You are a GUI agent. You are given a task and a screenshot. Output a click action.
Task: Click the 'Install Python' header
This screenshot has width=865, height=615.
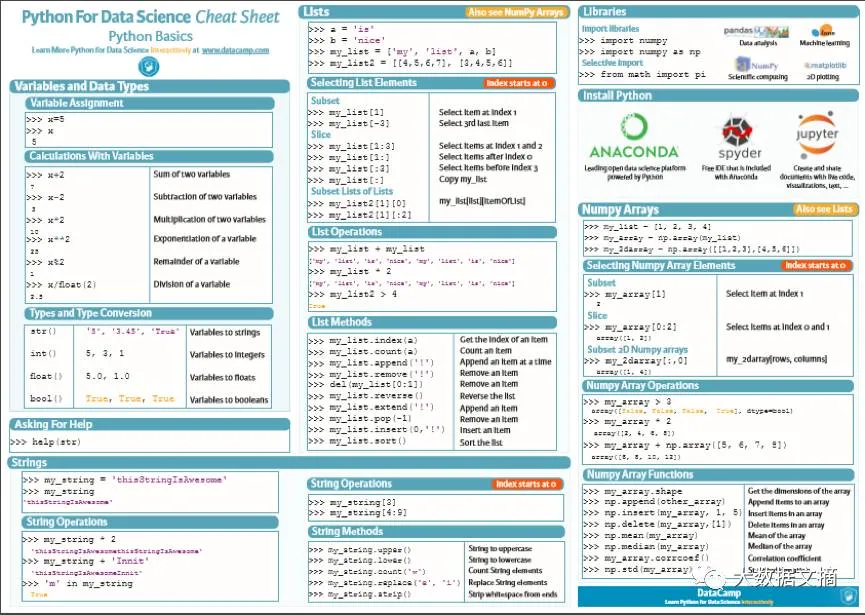pyautogui.click(x=718, y=95)
